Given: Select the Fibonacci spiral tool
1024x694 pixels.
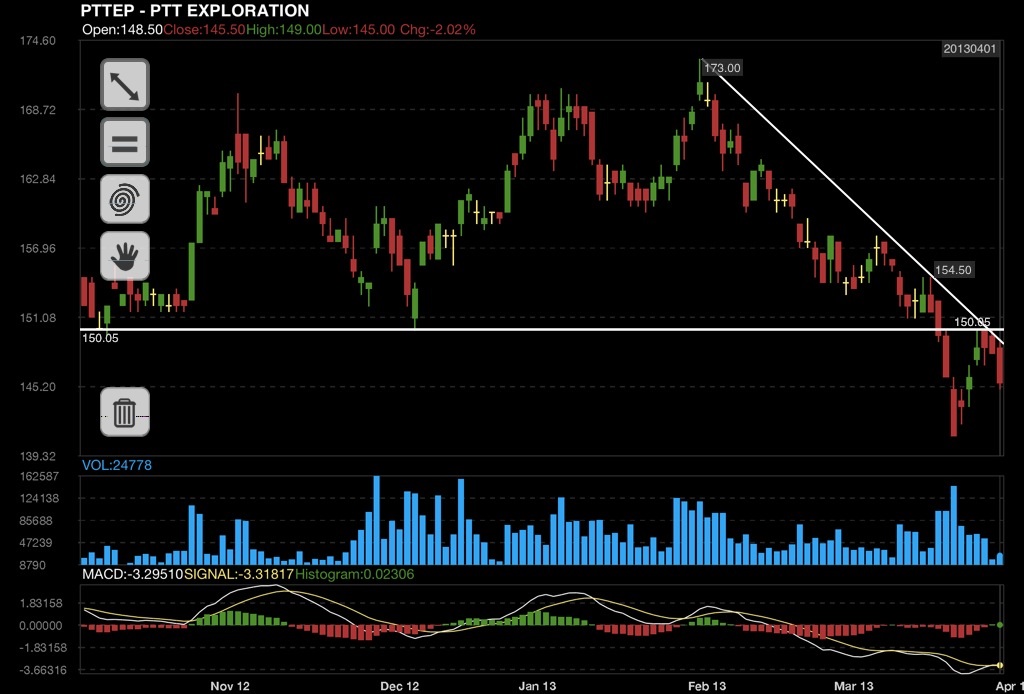Looking at the screenshot, I should (125, 199).
